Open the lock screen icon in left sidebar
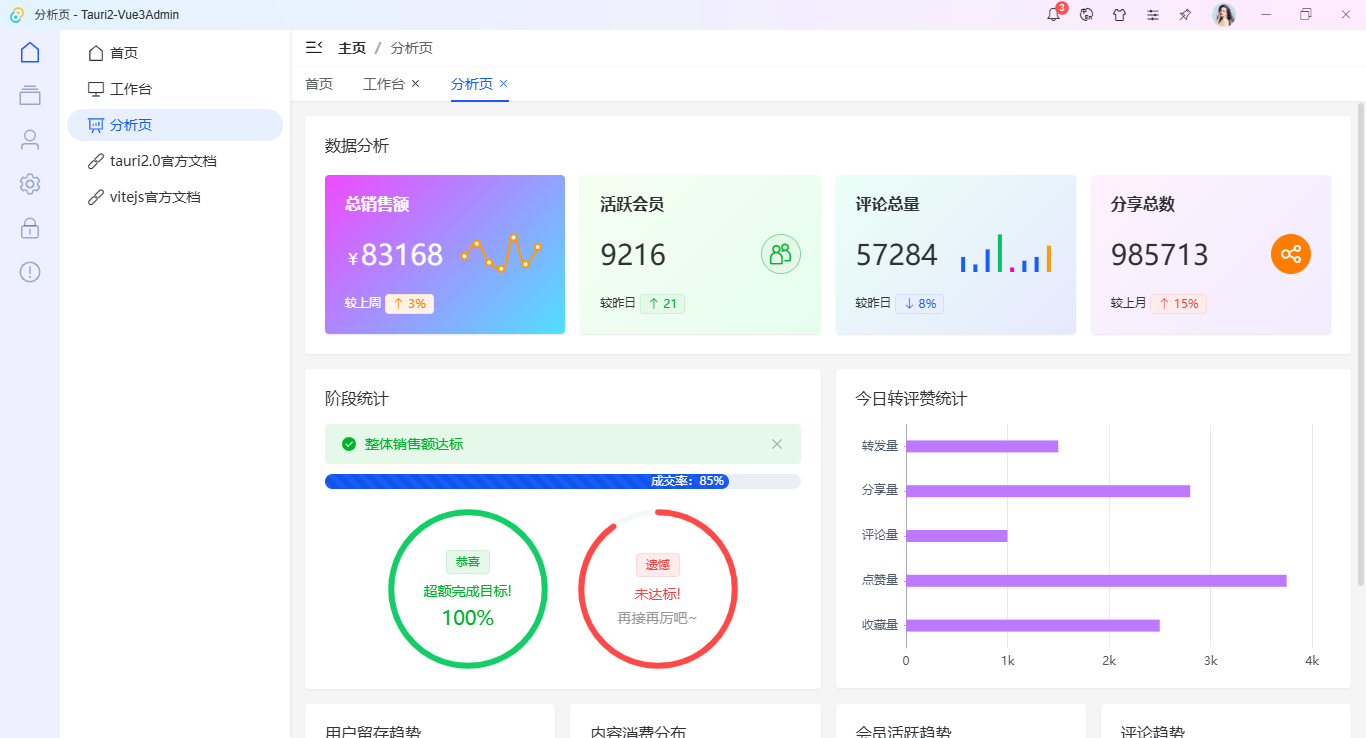The width and height of the screenshot is (1366, 738). 29,228
